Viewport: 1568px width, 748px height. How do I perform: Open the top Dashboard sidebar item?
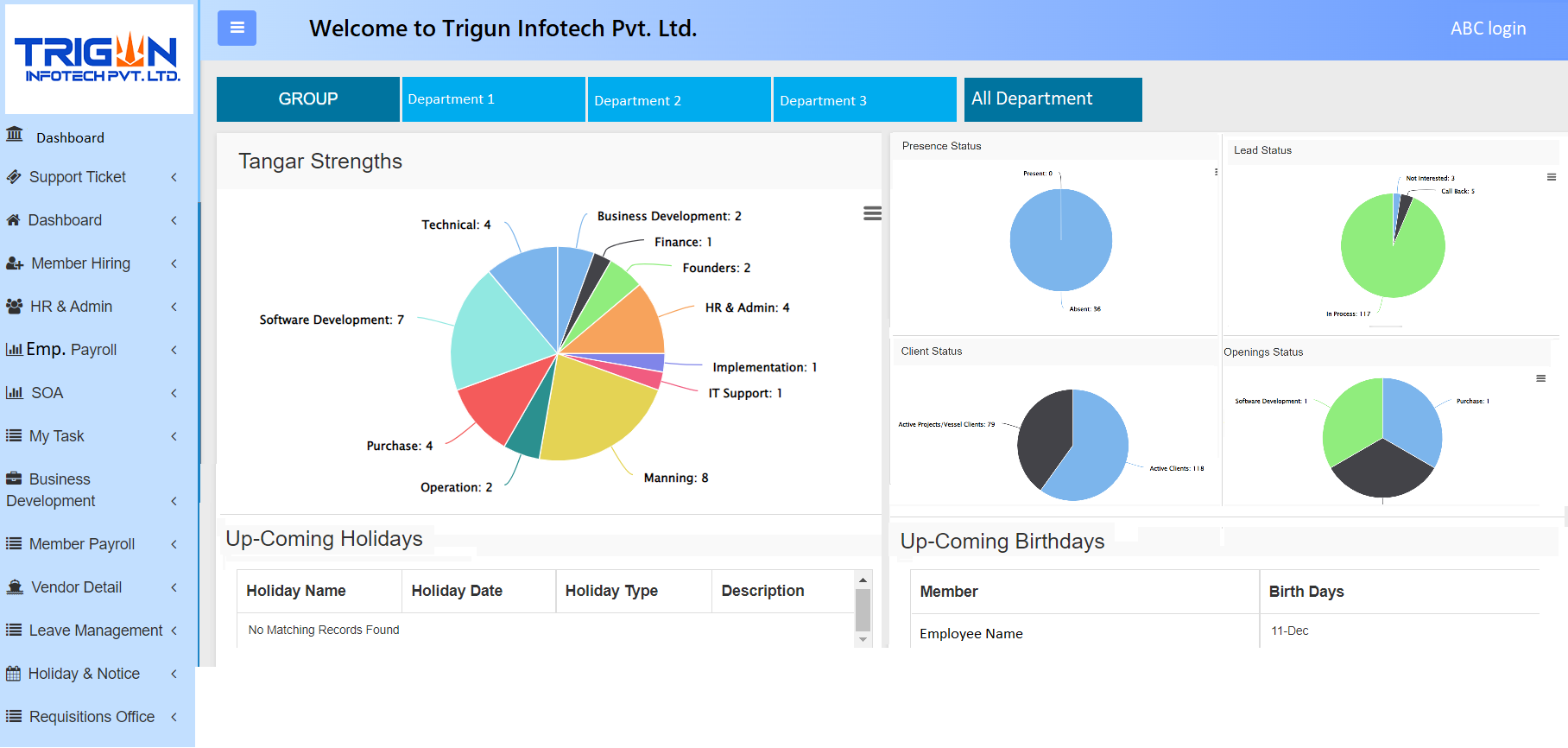click(x=70, y=137)
